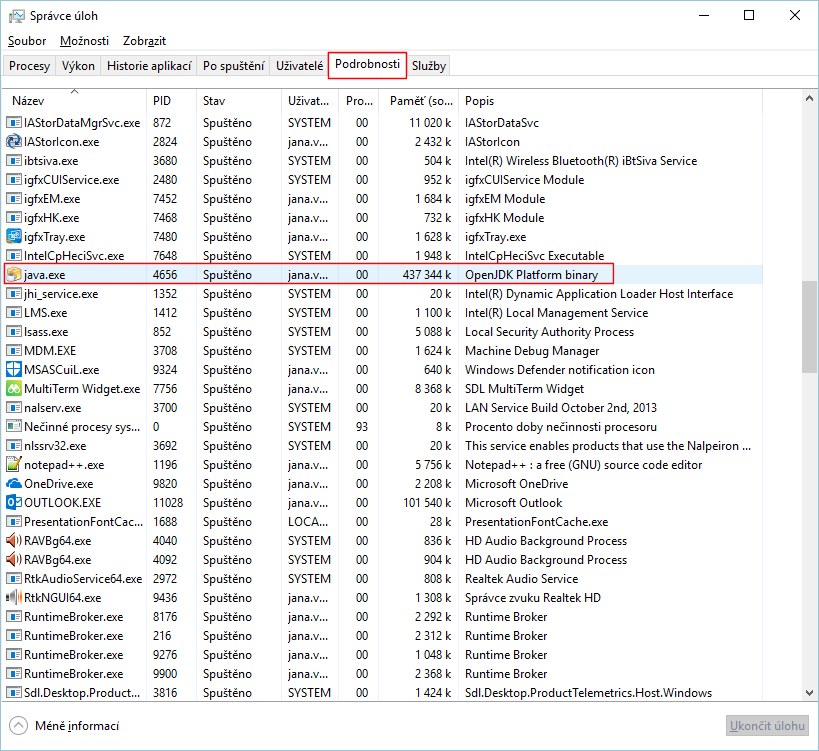Click the igfxCUIService.exe process icon
The width and height of the screenshot is (819, 751).
point(14,180)
